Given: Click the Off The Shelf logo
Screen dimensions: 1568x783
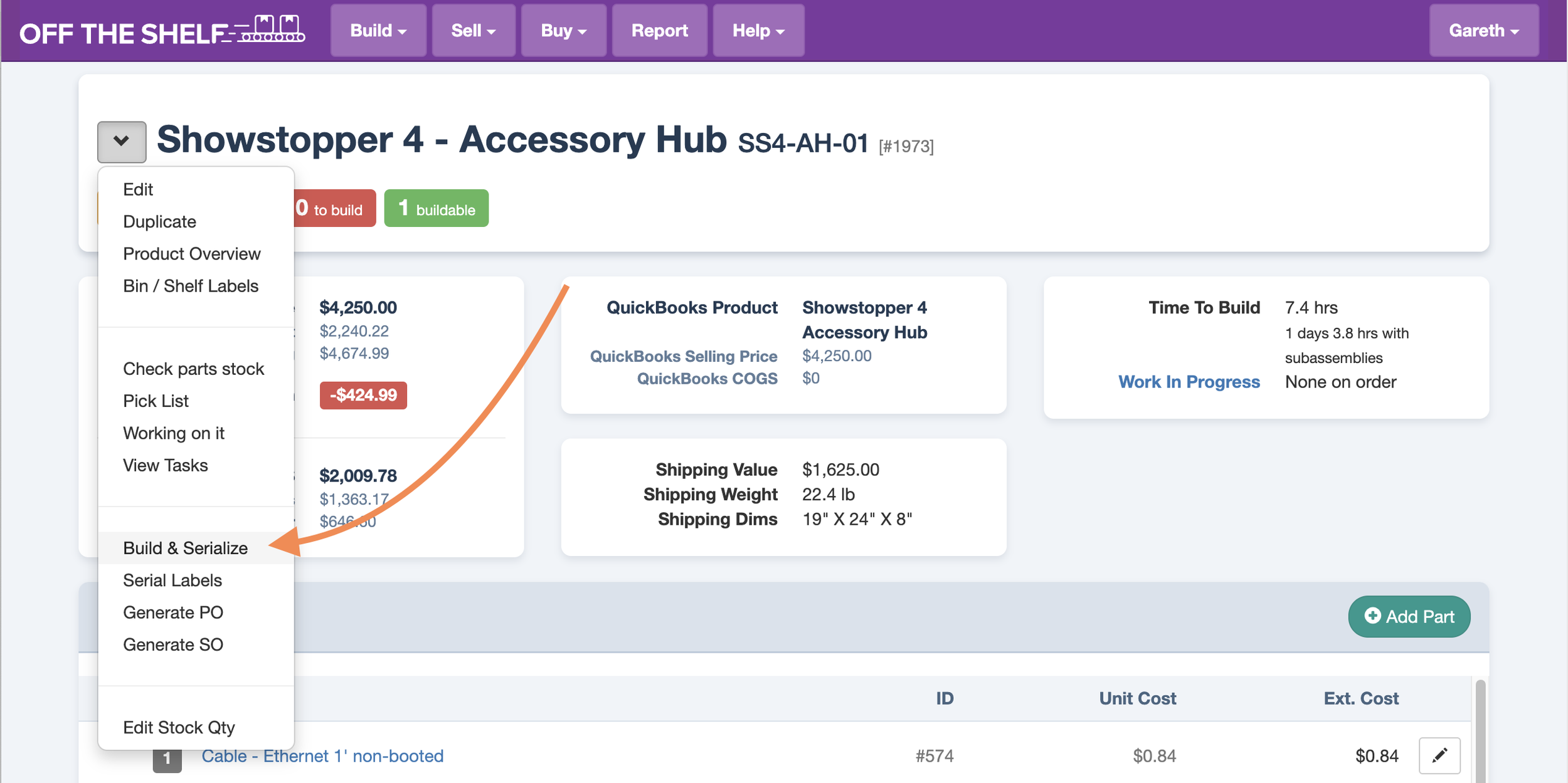Looking at the screenshot, I should click(x=162, y=31).
